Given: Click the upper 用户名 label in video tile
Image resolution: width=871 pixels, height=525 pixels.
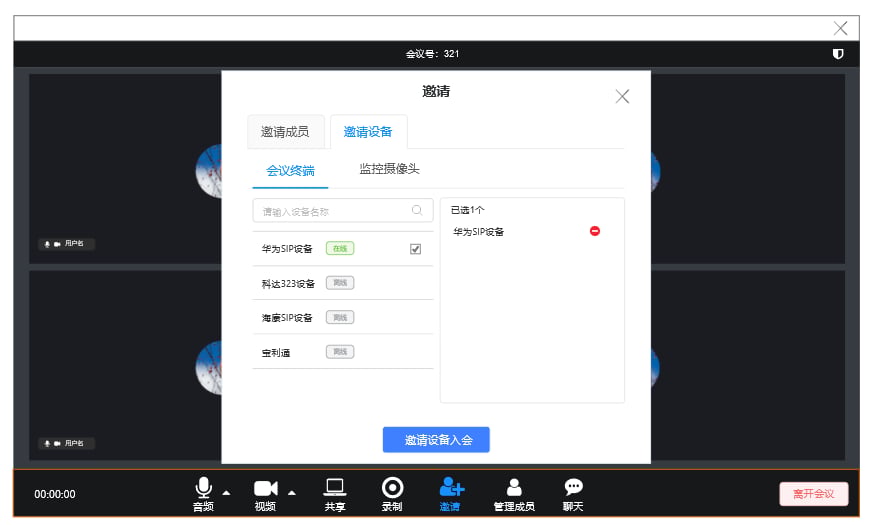Looking at the screenshot, I should pyautogui.click(x=74, y=243).
